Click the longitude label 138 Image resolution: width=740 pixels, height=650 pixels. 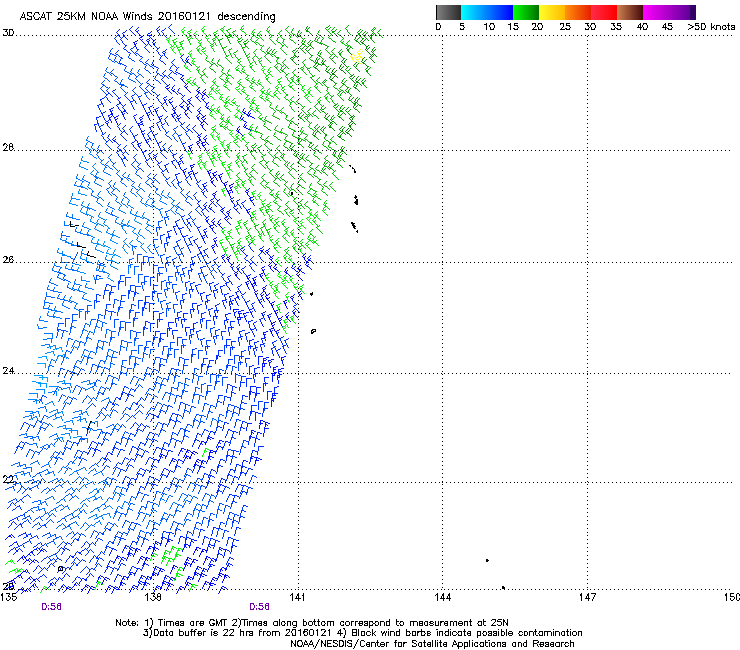(x=153, y=597)
